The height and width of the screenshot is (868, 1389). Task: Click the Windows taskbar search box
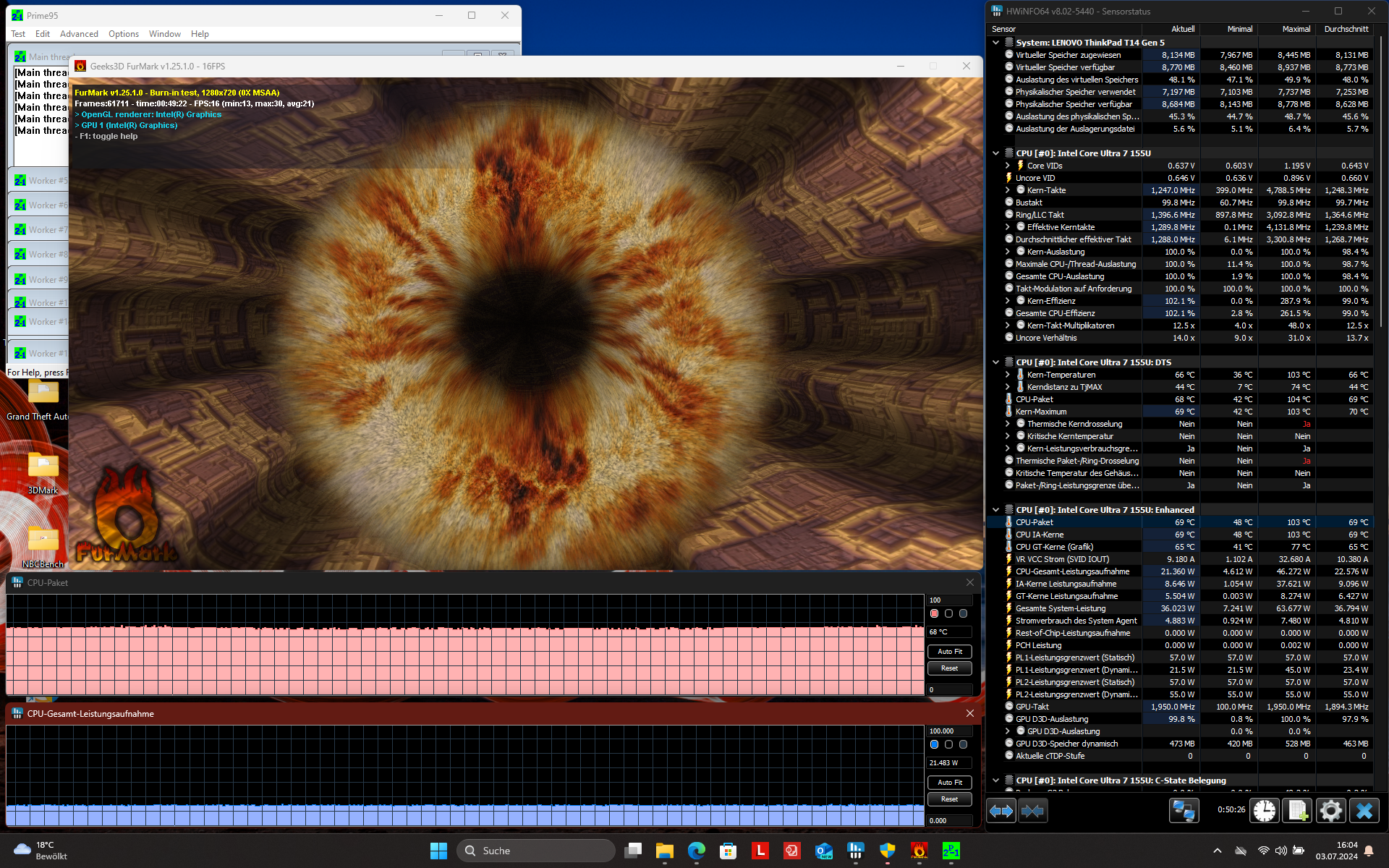(x=536, y=851)
